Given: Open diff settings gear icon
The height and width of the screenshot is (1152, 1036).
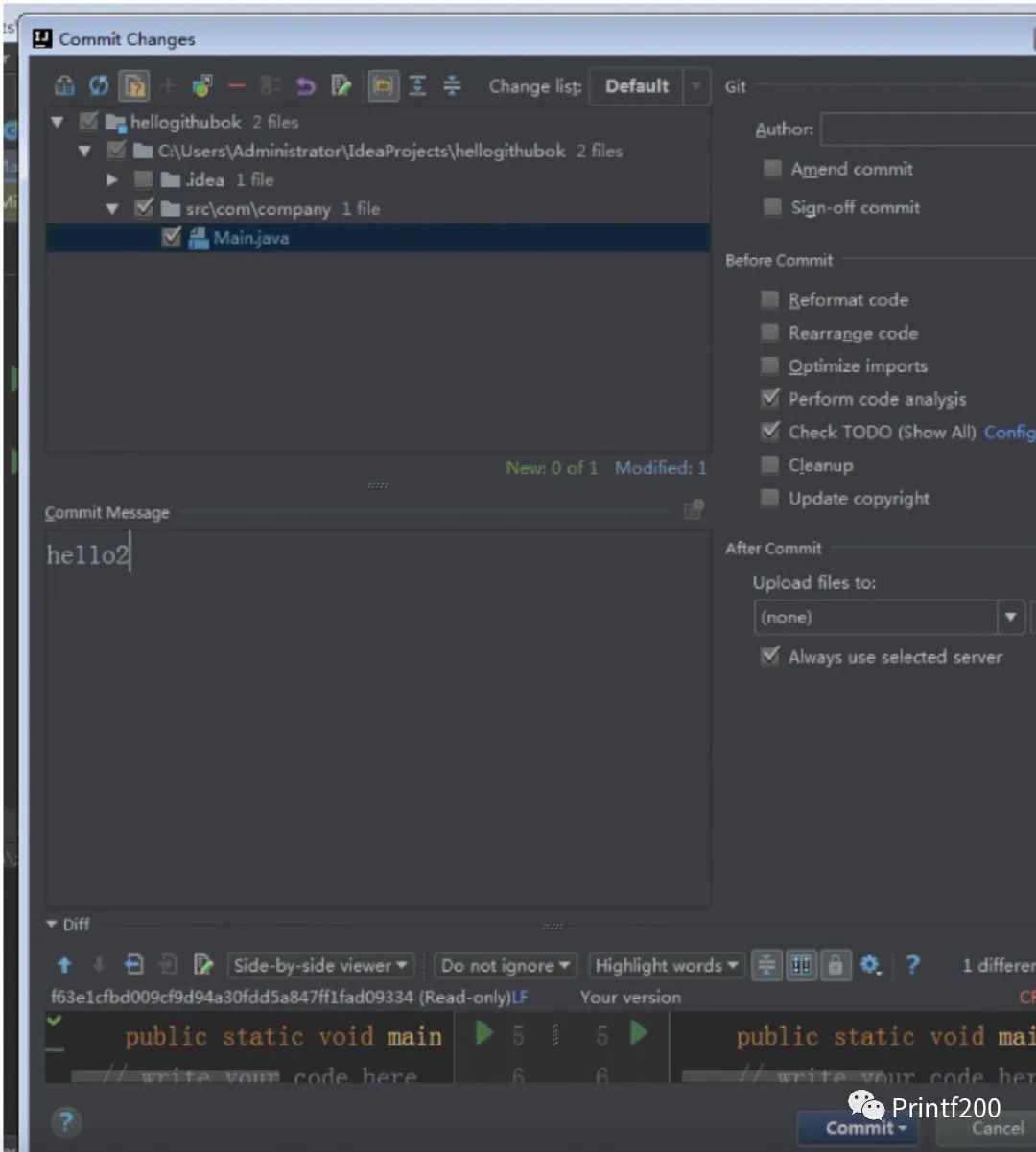Looking at the screenshot, I should pyautogui.click(x=870, y=965).
